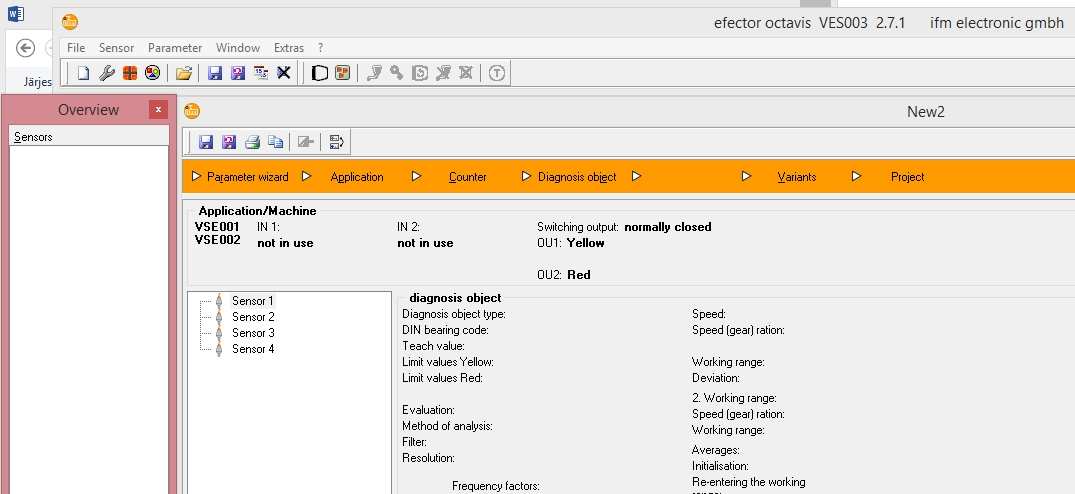Click the arrow after Diagnosis object
This screenshot has height=494, width=1075.
636,176
